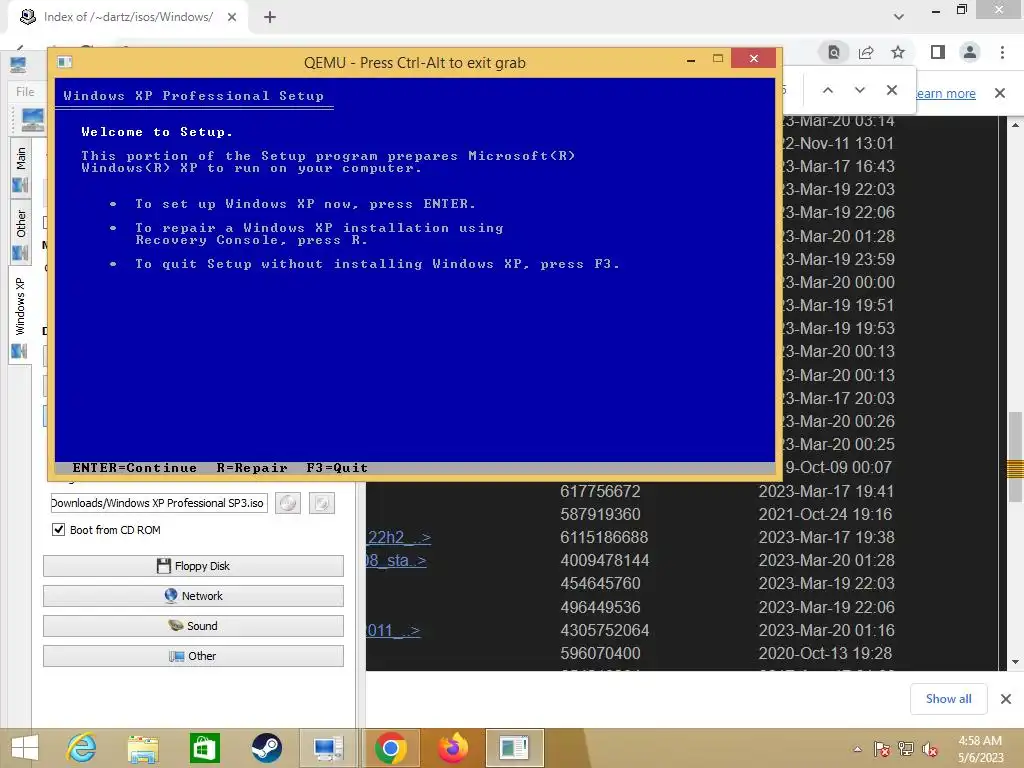Switch to the QEMU window taskbar icon

point(515,748)
